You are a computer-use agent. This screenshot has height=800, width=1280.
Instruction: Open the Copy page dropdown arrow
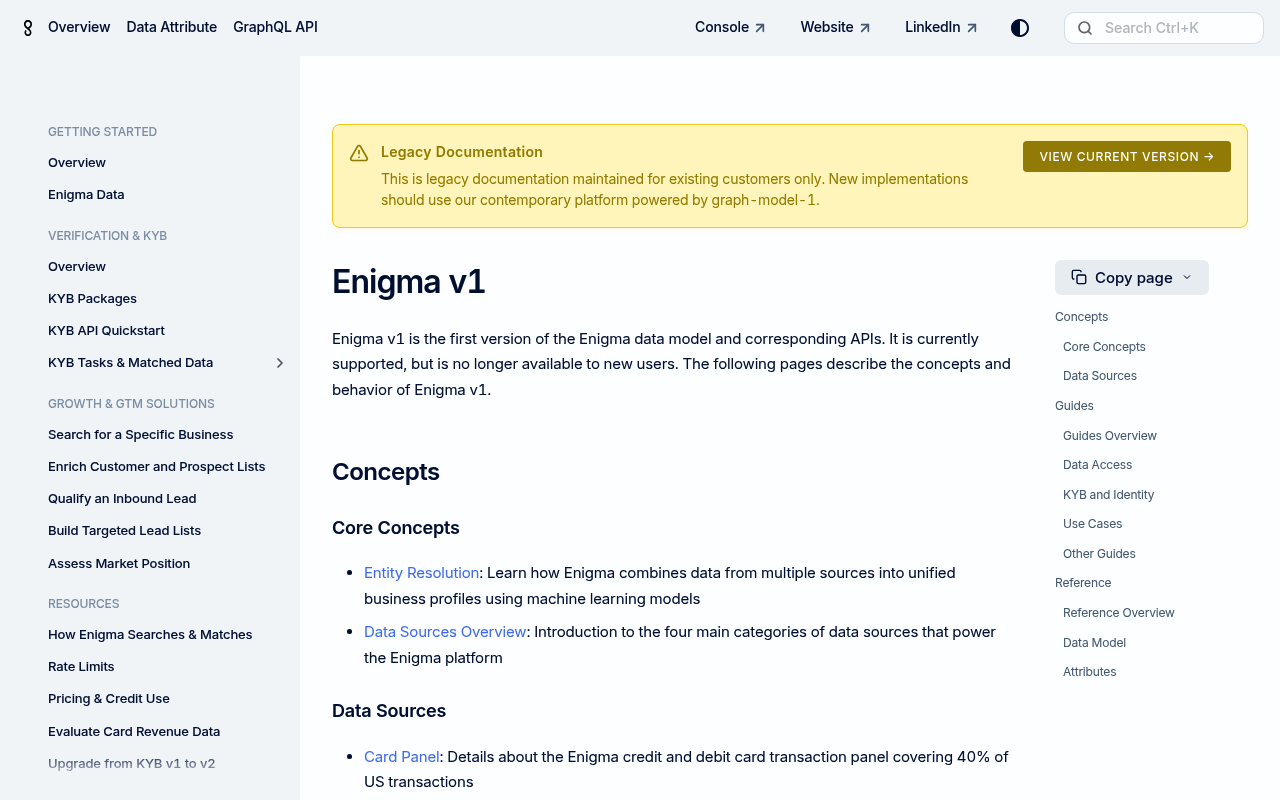(x=1187, y=277)
